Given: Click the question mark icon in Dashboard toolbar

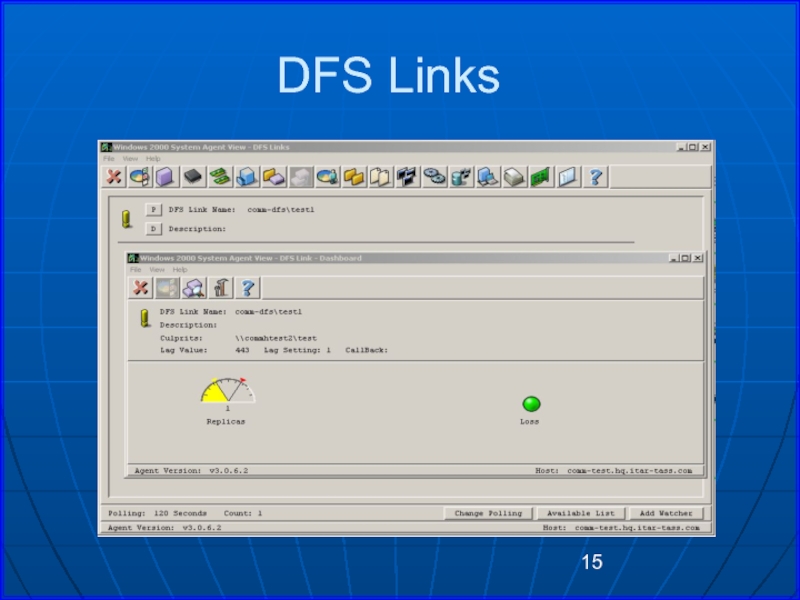Looking at the screenshot, I should coord(248,288).
